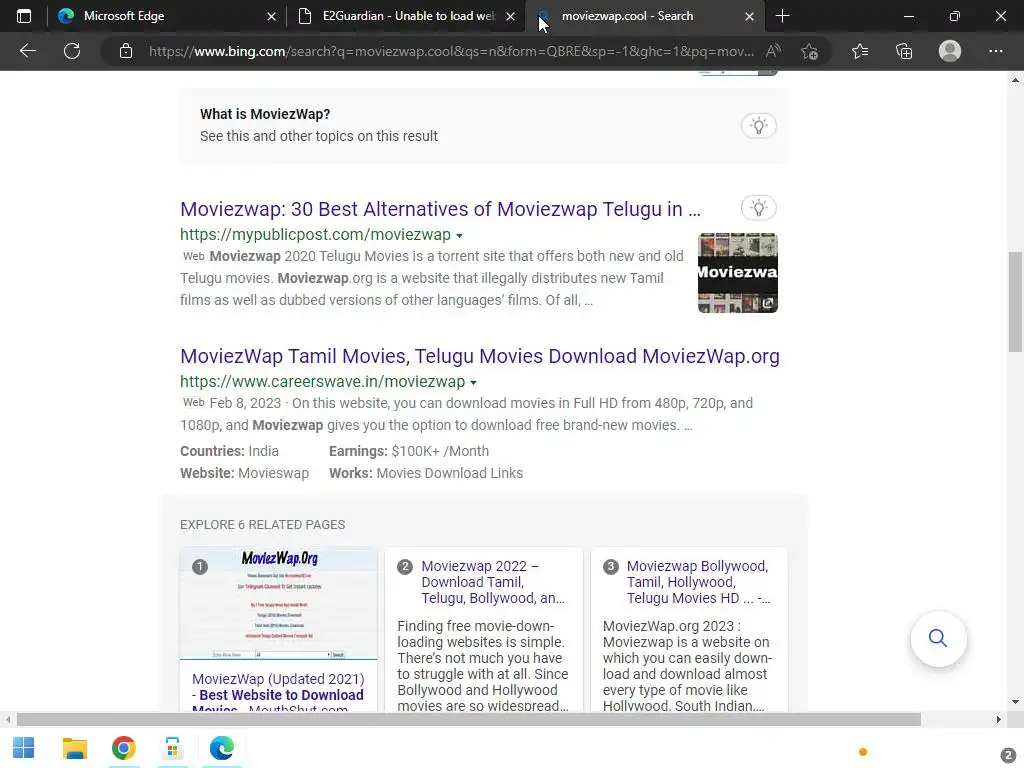Open the user profile menu
This screenshot has height=768, width=1024.
pyautogui.click(x=950, y=51)
